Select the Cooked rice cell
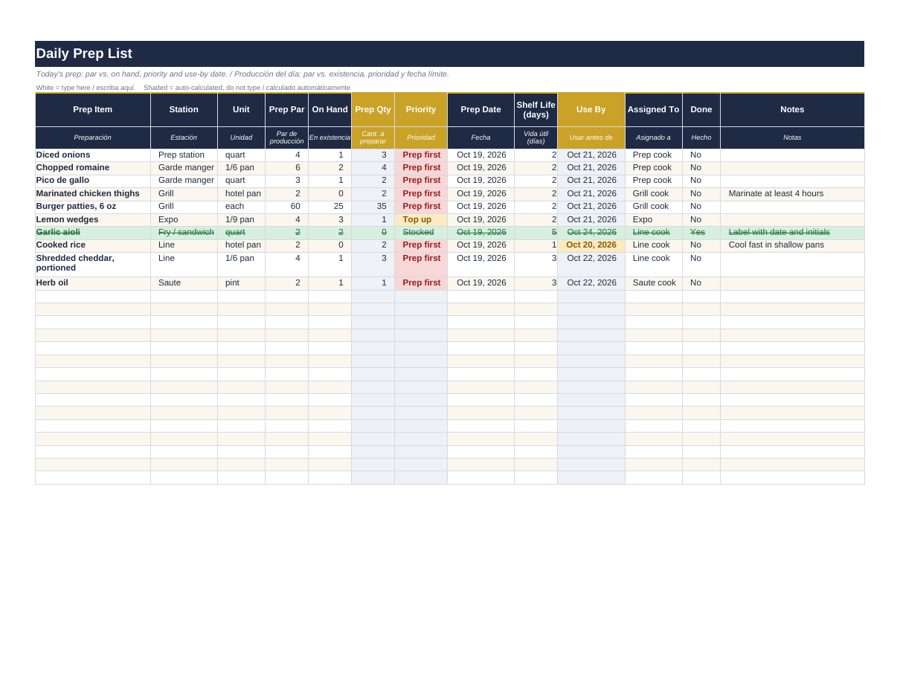Viewport: 900px width, 695px height. 92,245
